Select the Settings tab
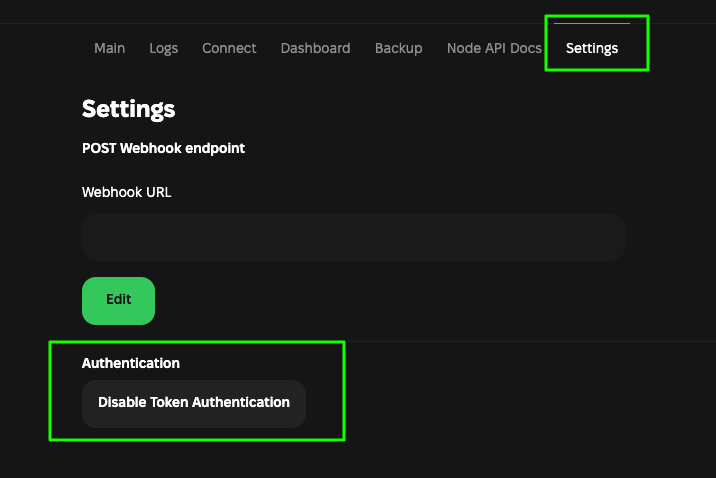The image size is (716, 478). pos(592,48)
